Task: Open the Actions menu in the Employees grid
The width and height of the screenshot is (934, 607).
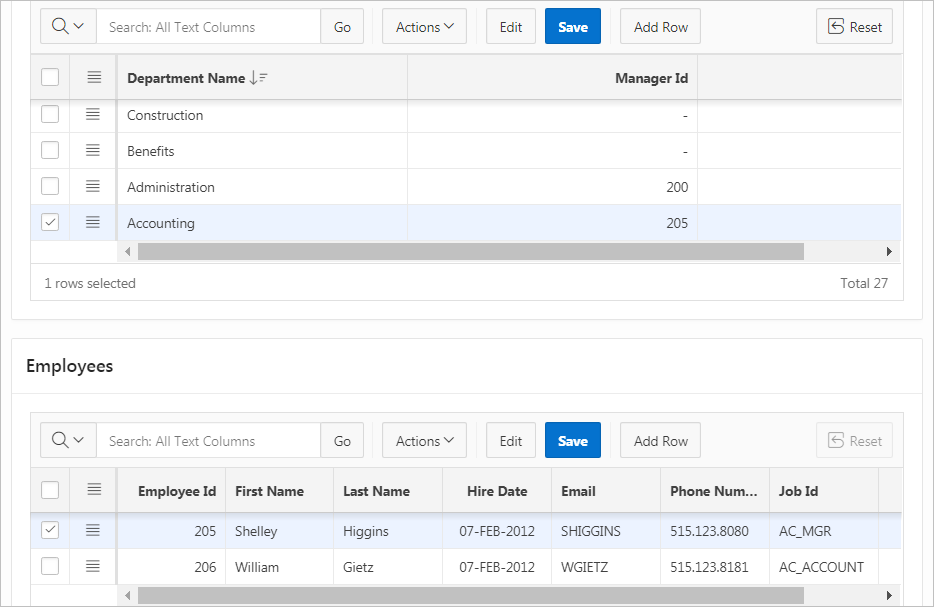Action: (x=424, y=441)
